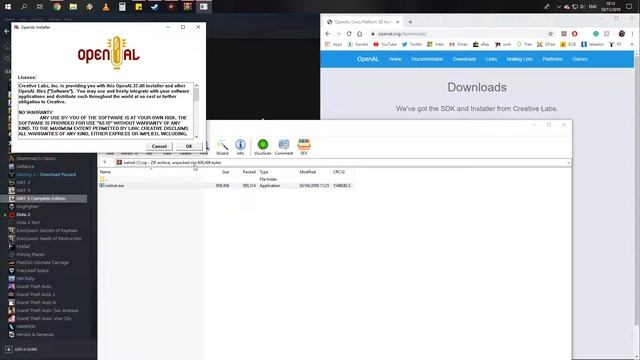Select Grand Theft Auto: San Andreas in Steam
Image resolution: width=640 pixels, height=360 pixels.
coord(47,310)
